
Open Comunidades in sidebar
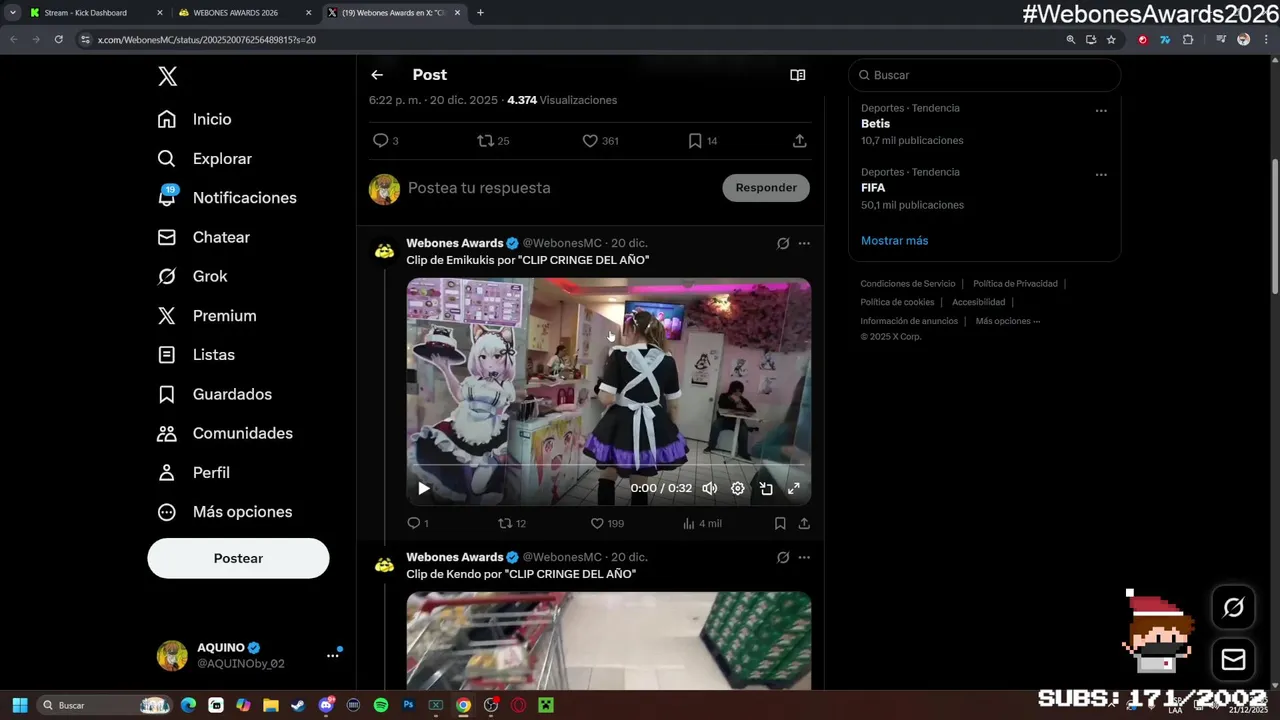(225, 433)
